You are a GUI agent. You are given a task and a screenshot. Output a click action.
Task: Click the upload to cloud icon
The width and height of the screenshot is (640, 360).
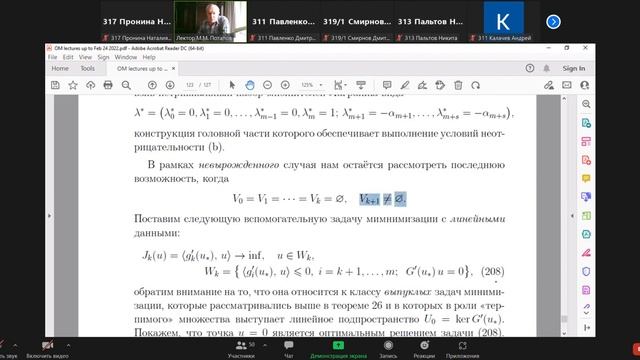pyautogui.click(x=90, y=85)
